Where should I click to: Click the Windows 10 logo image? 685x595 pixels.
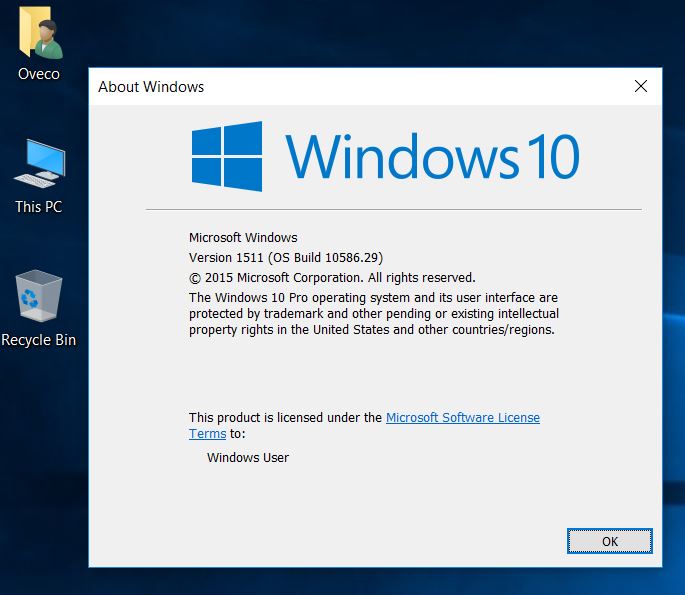click(385, 156)
